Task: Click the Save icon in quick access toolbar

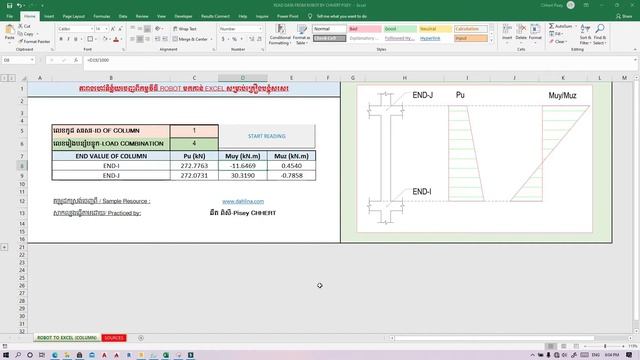Action: point(9,5)
